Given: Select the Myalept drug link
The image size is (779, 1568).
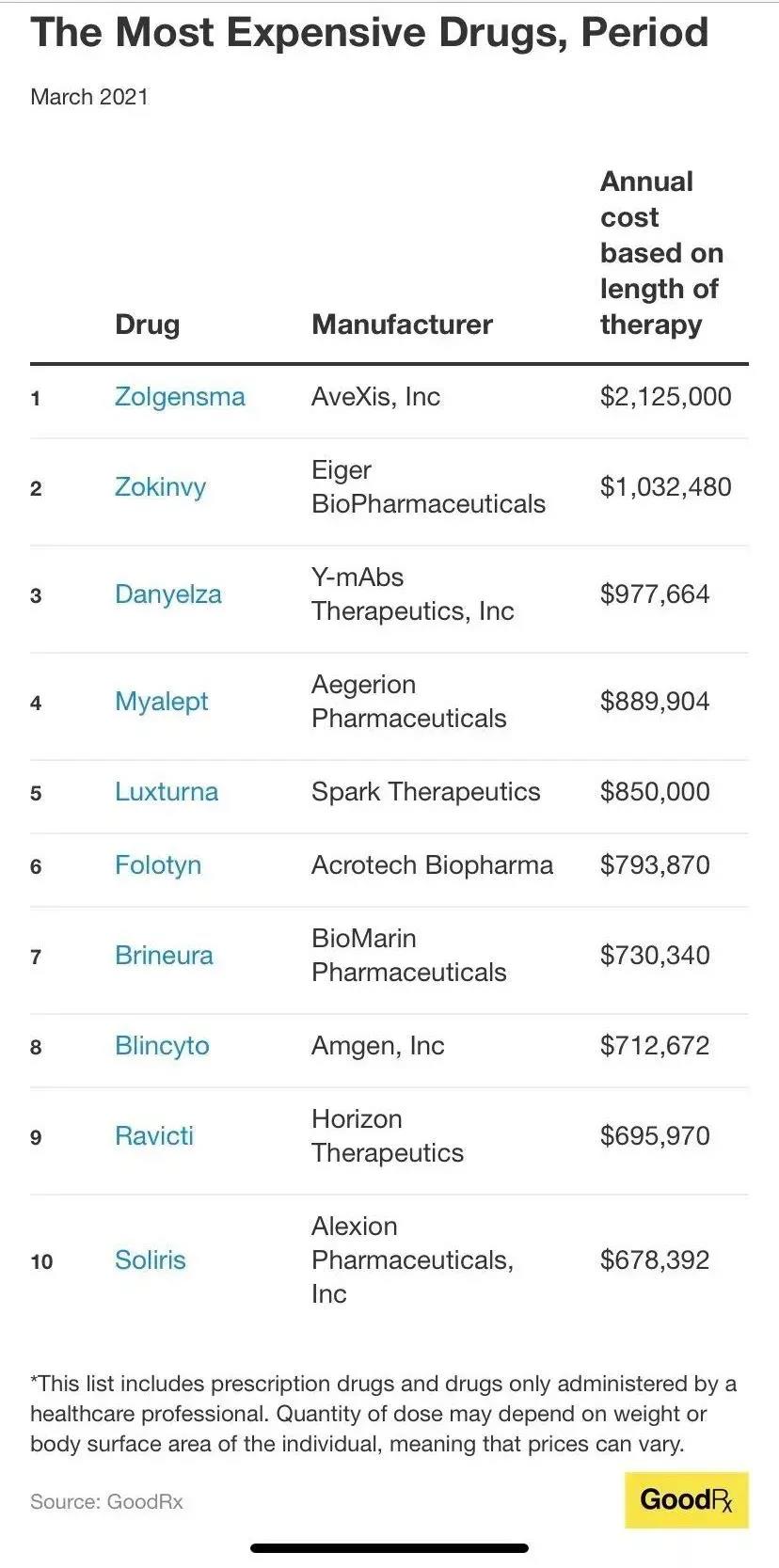Looking at the screenshot, I should [x=161, y=702].
